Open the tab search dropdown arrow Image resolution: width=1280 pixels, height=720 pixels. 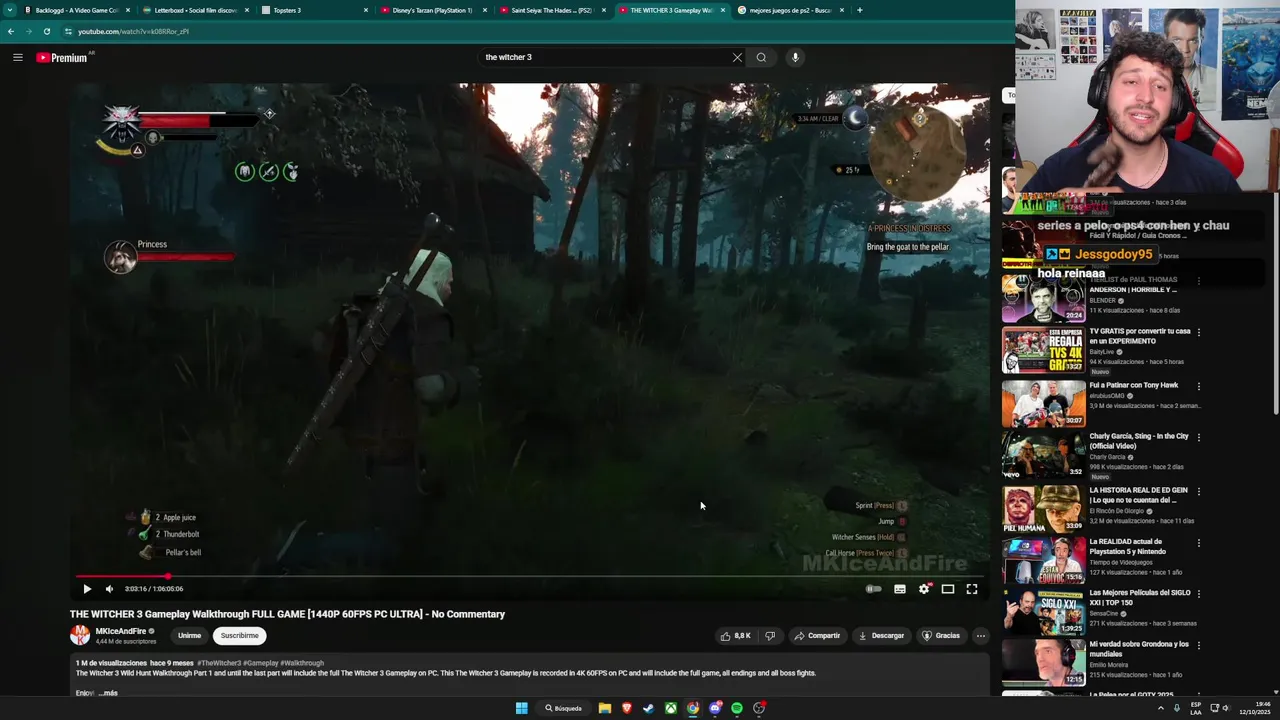(9, 10)
